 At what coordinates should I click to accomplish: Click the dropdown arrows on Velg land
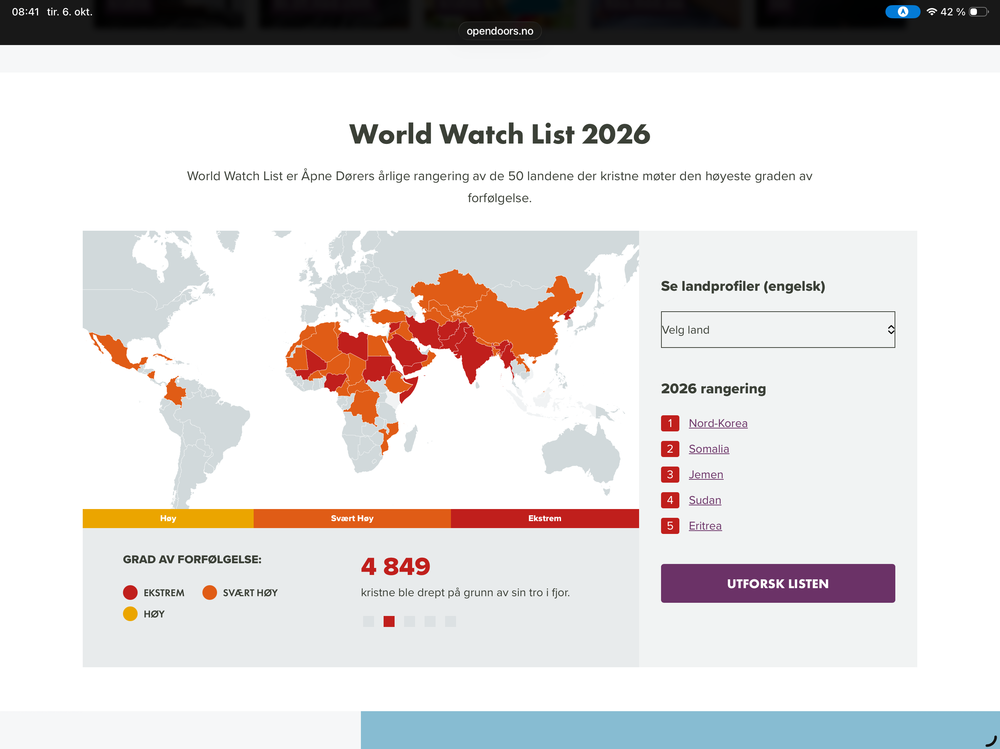890,329
